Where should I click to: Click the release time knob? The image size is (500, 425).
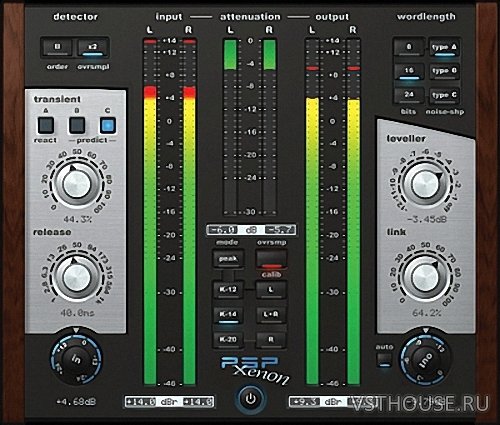77,277
